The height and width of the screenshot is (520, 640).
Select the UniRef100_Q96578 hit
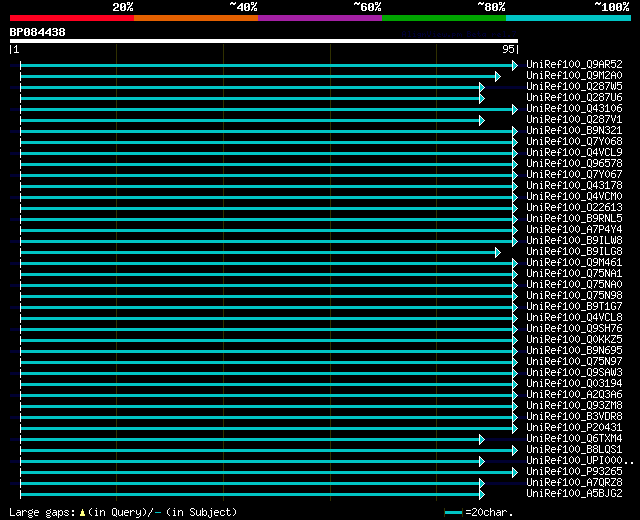point(574,164)
